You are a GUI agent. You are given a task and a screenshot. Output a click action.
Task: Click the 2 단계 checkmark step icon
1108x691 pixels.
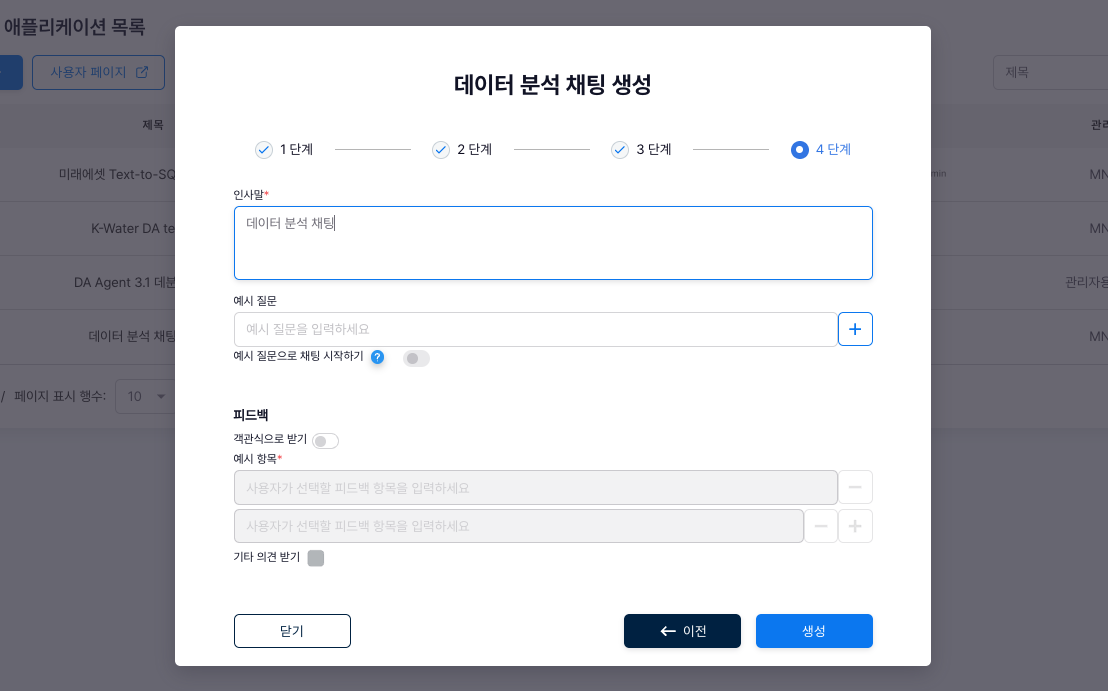(x=441, y=150)
